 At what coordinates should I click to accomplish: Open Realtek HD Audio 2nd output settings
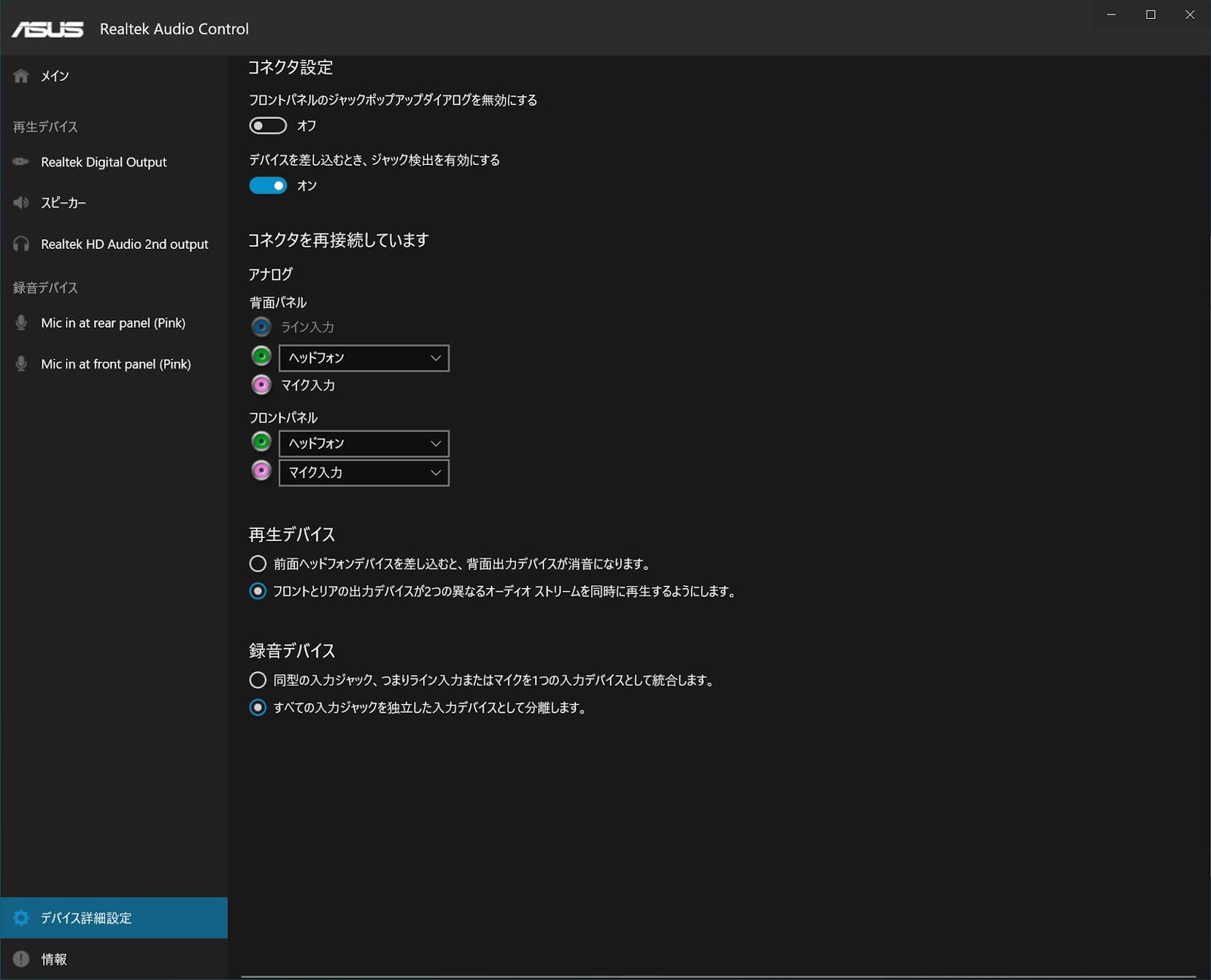[124, 244]
